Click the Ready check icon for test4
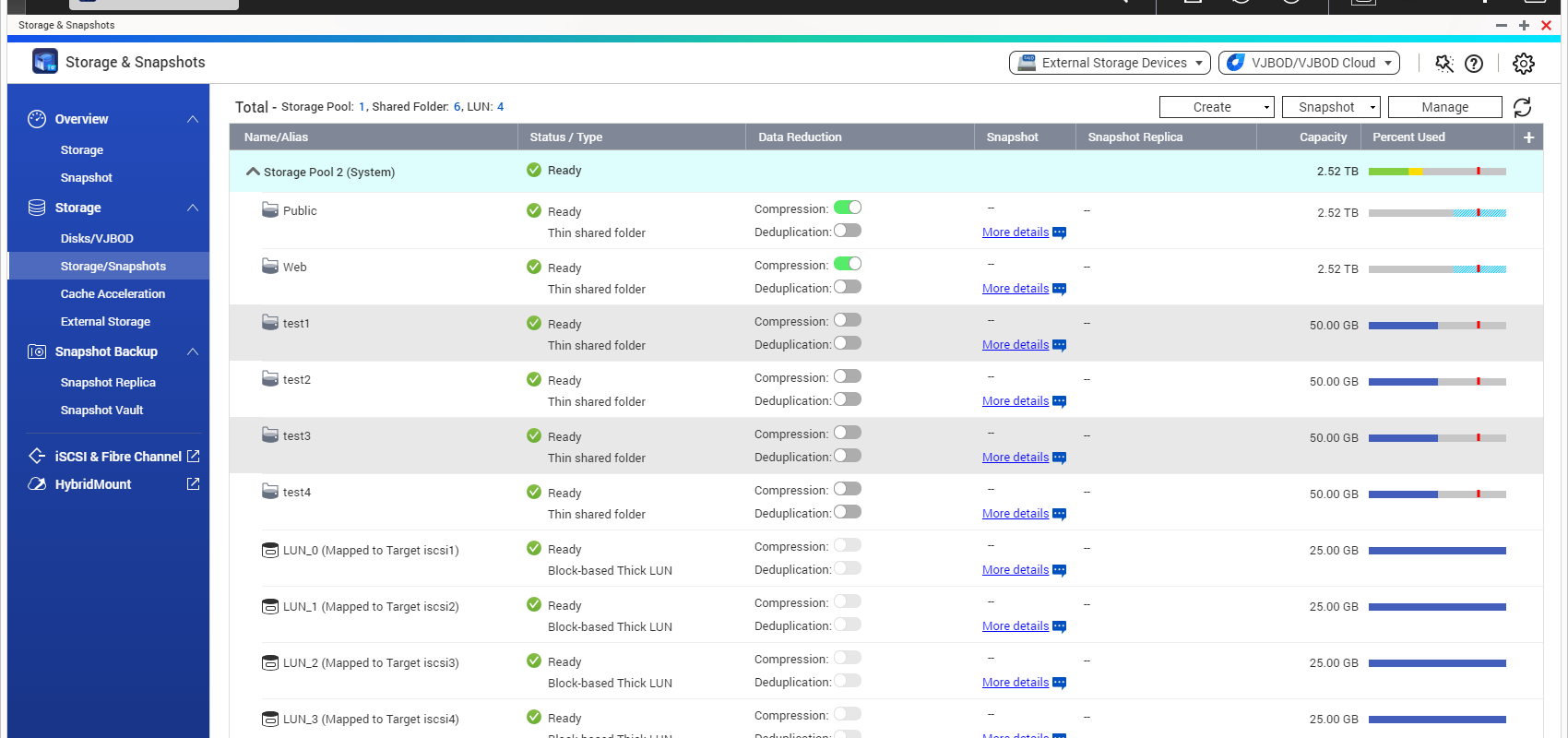1568x738 pixels. 534,492
